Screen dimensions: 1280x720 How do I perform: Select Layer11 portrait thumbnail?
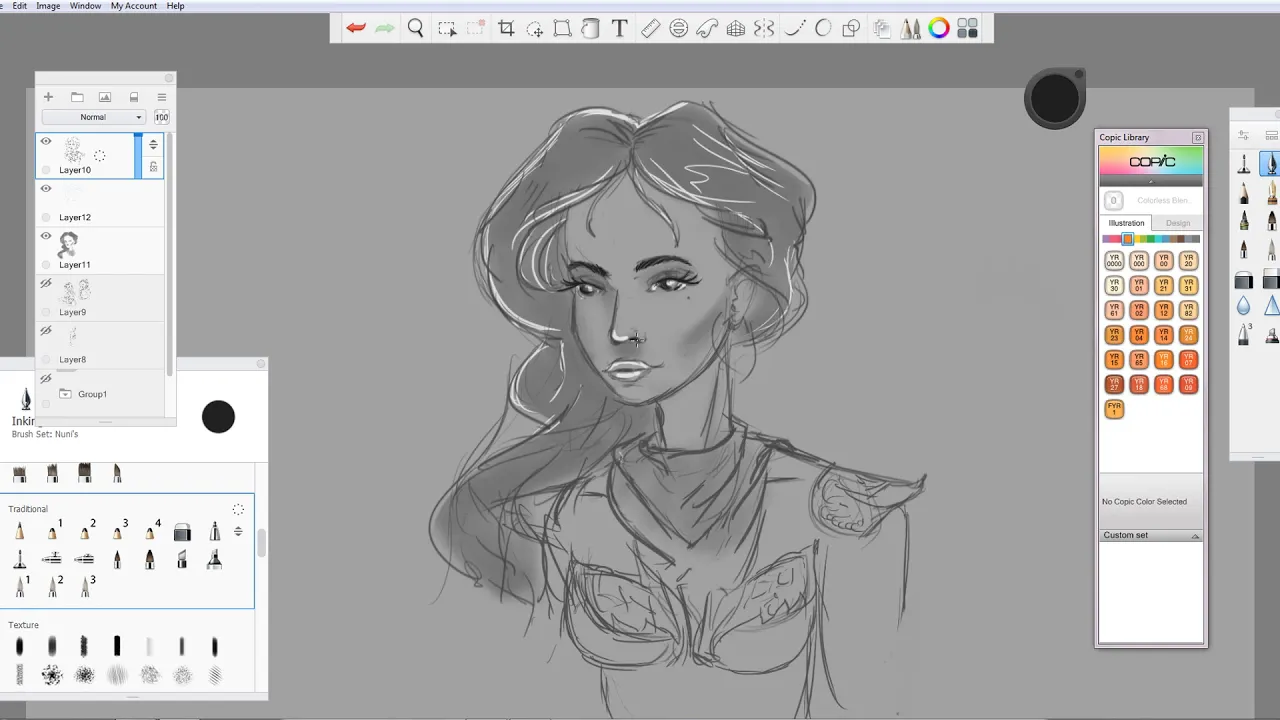[68, 244]
